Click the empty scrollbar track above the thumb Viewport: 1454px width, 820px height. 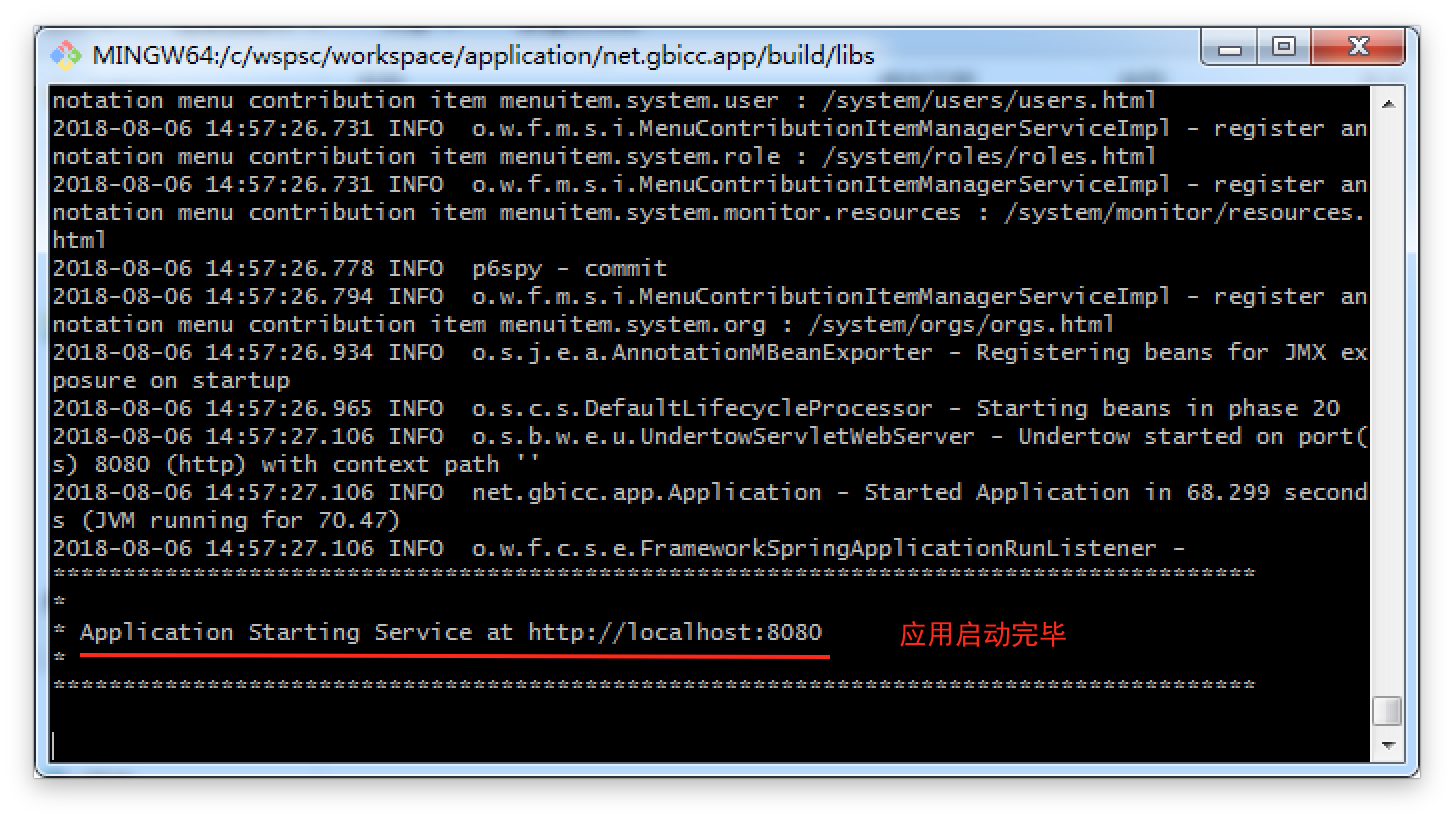click(1387, 400)
